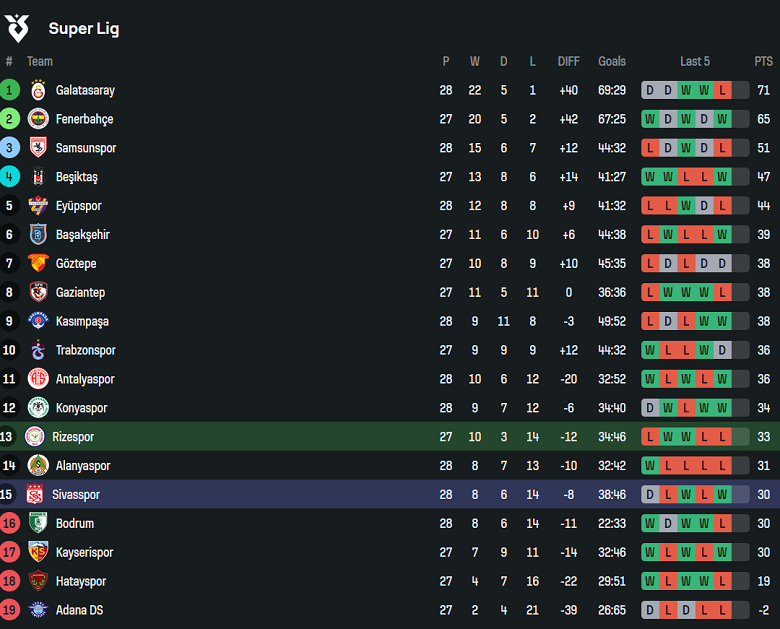
Task: Click the Antalyaspor club crest icon
Action: pyautogui.click(x=38, y=380)
